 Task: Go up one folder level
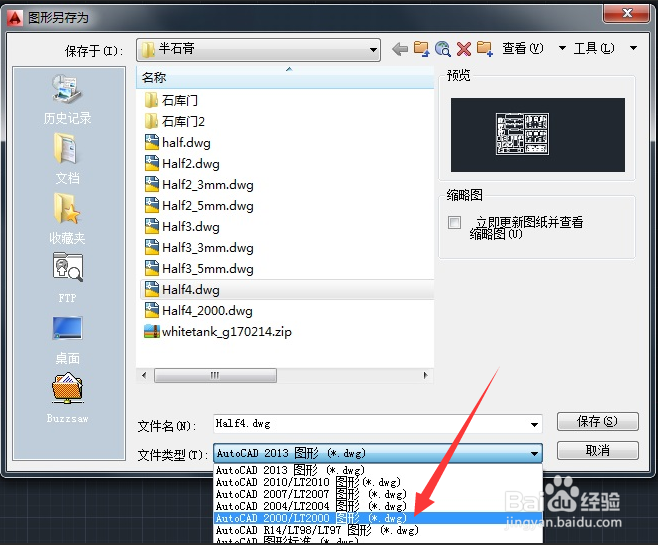pos(421,49)
